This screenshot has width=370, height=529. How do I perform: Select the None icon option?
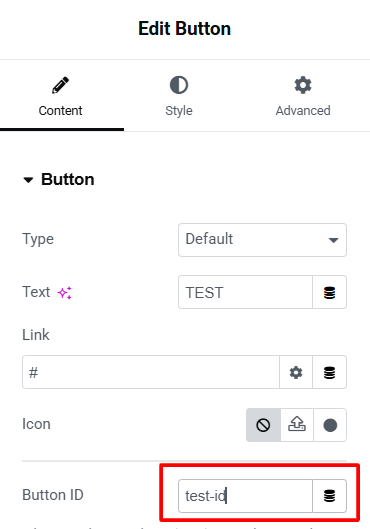(263, 425)
